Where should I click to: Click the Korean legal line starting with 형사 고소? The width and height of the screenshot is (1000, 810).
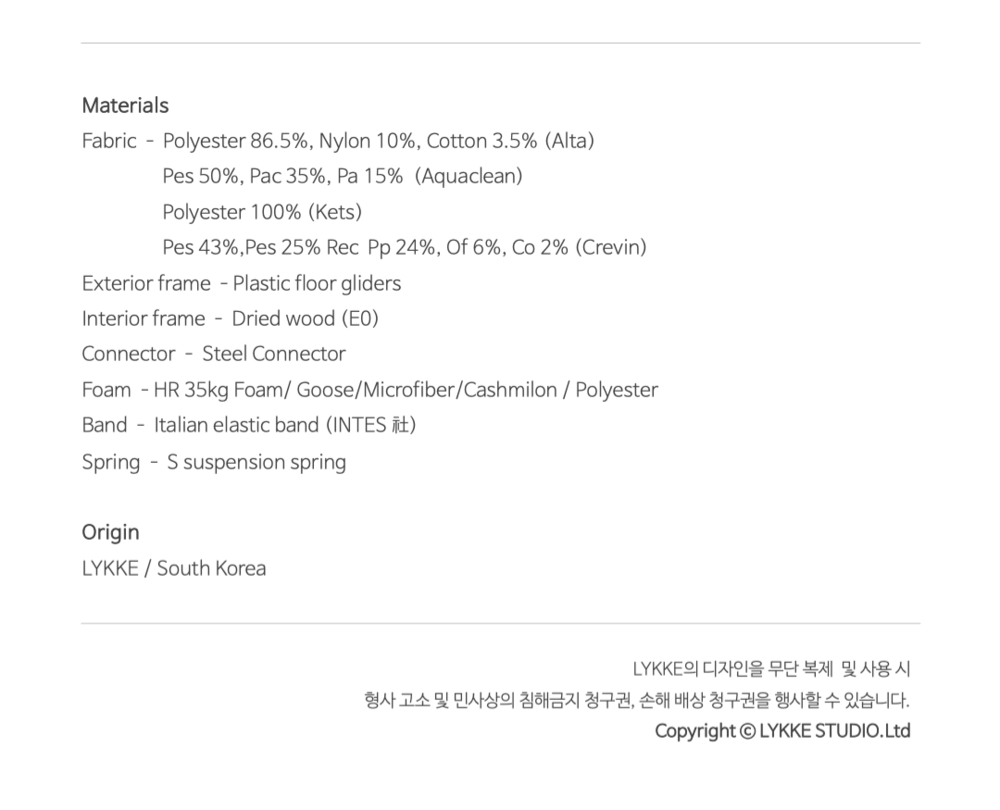(636, 700)
